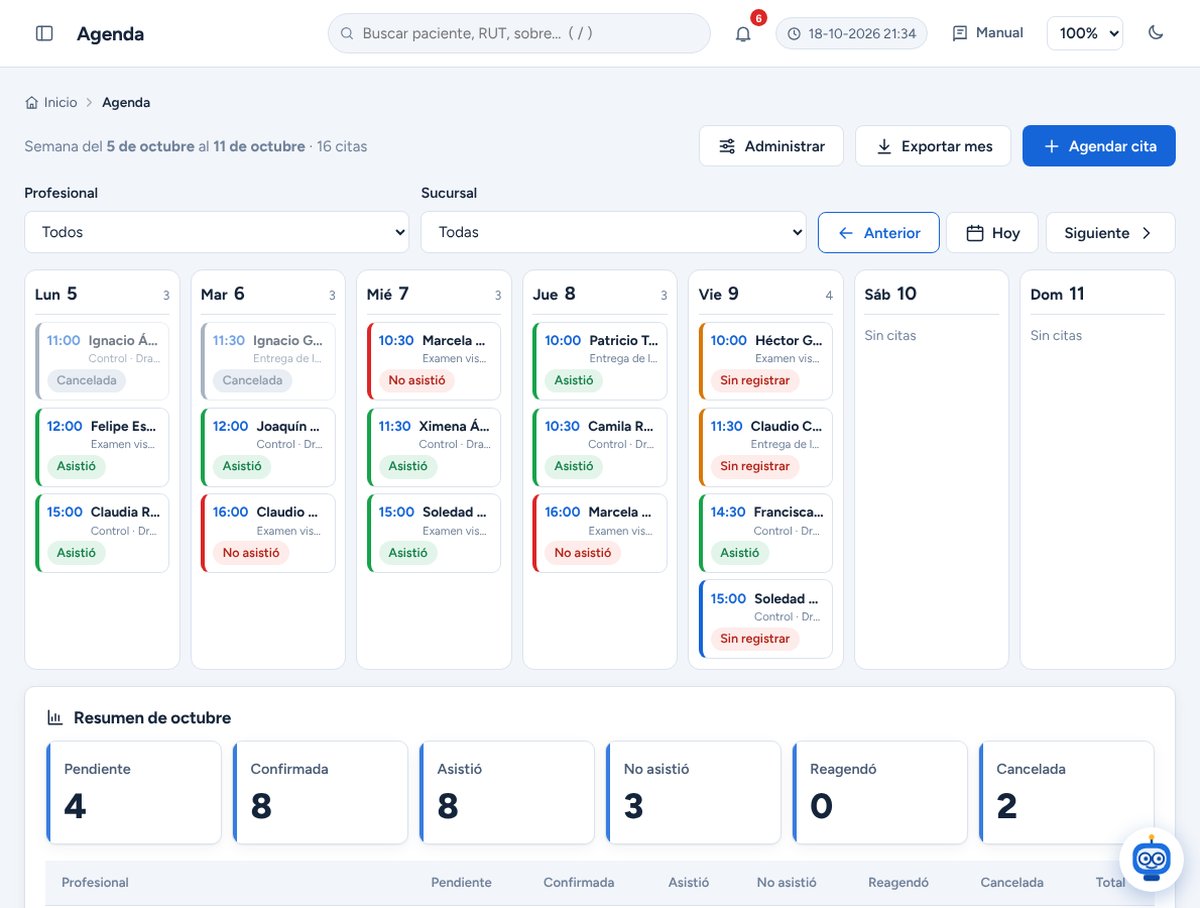Jump to today with Hoy button
The height and width of the screenshot is (908, 1200).
coord(993,233)
